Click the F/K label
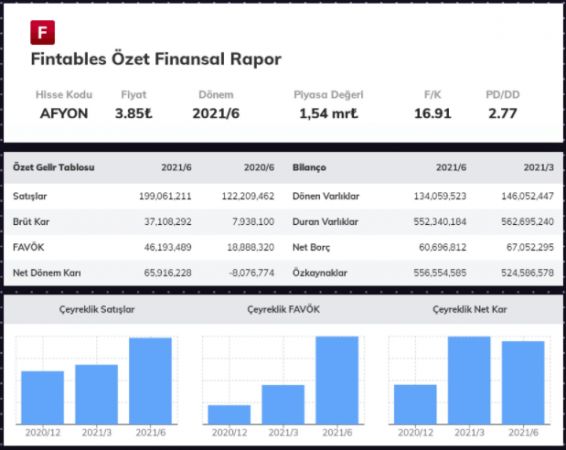 [432, 95]
